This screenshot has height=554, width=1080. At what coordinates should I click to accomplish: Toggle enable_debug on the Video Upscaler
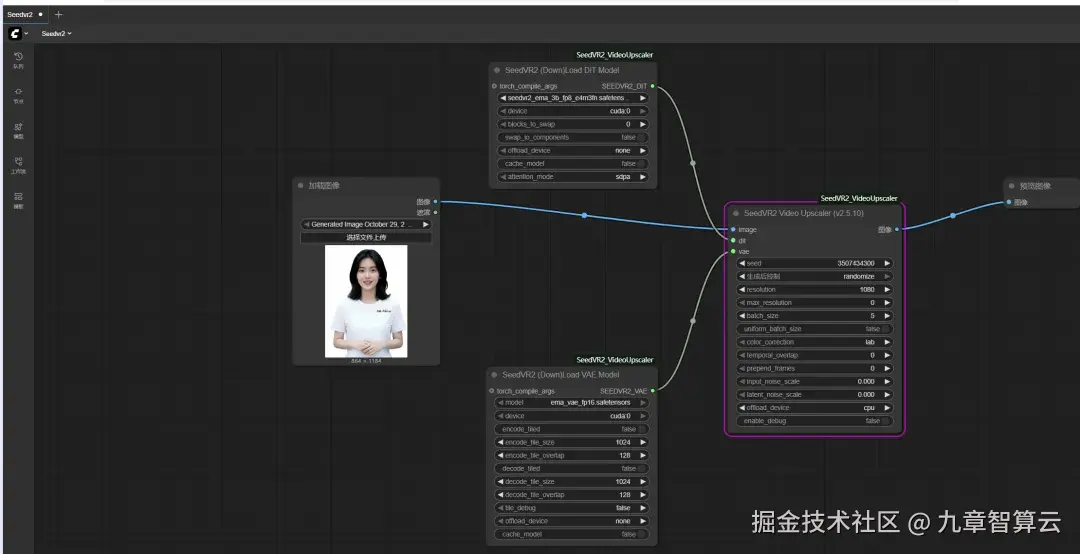(x=815, y=420)
